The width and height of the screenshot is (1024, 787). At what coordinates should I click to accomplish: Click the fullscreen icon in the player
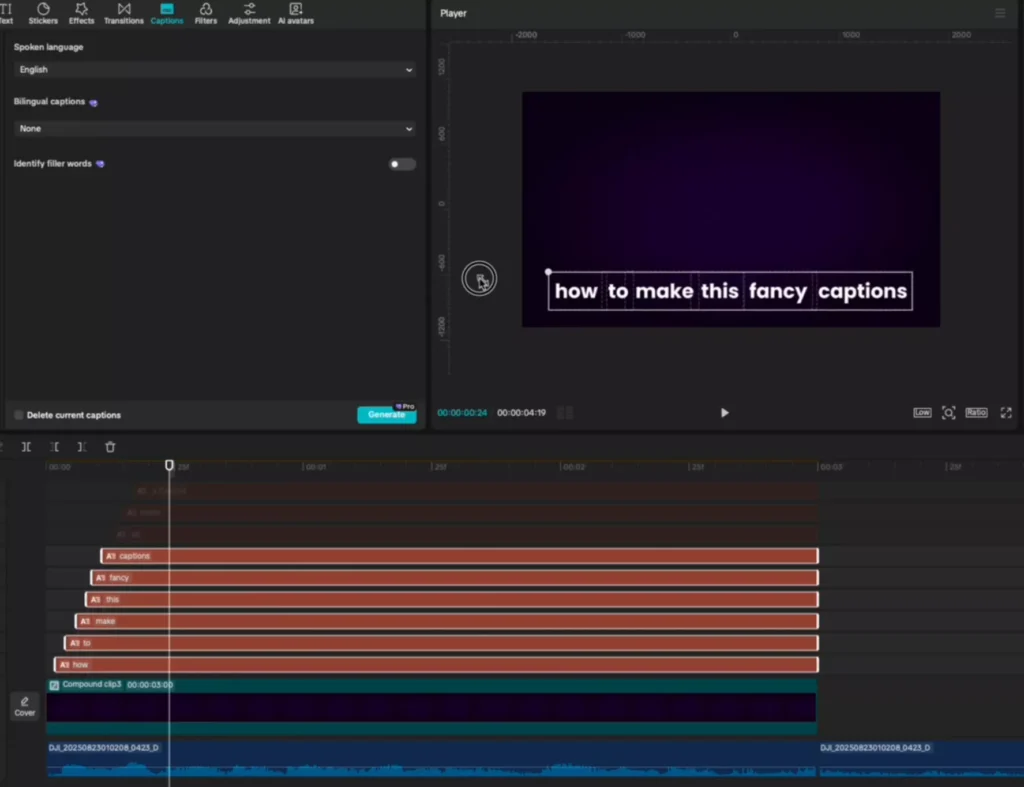tap(1006, 413)
